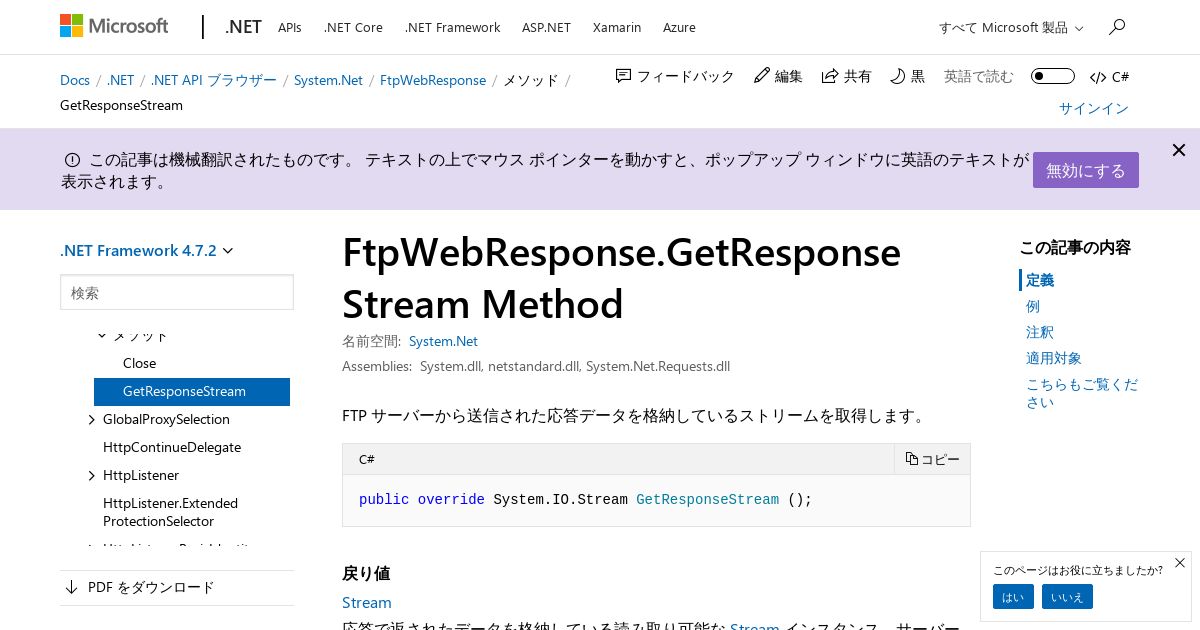Click the share arrow icon

(830, 76)
